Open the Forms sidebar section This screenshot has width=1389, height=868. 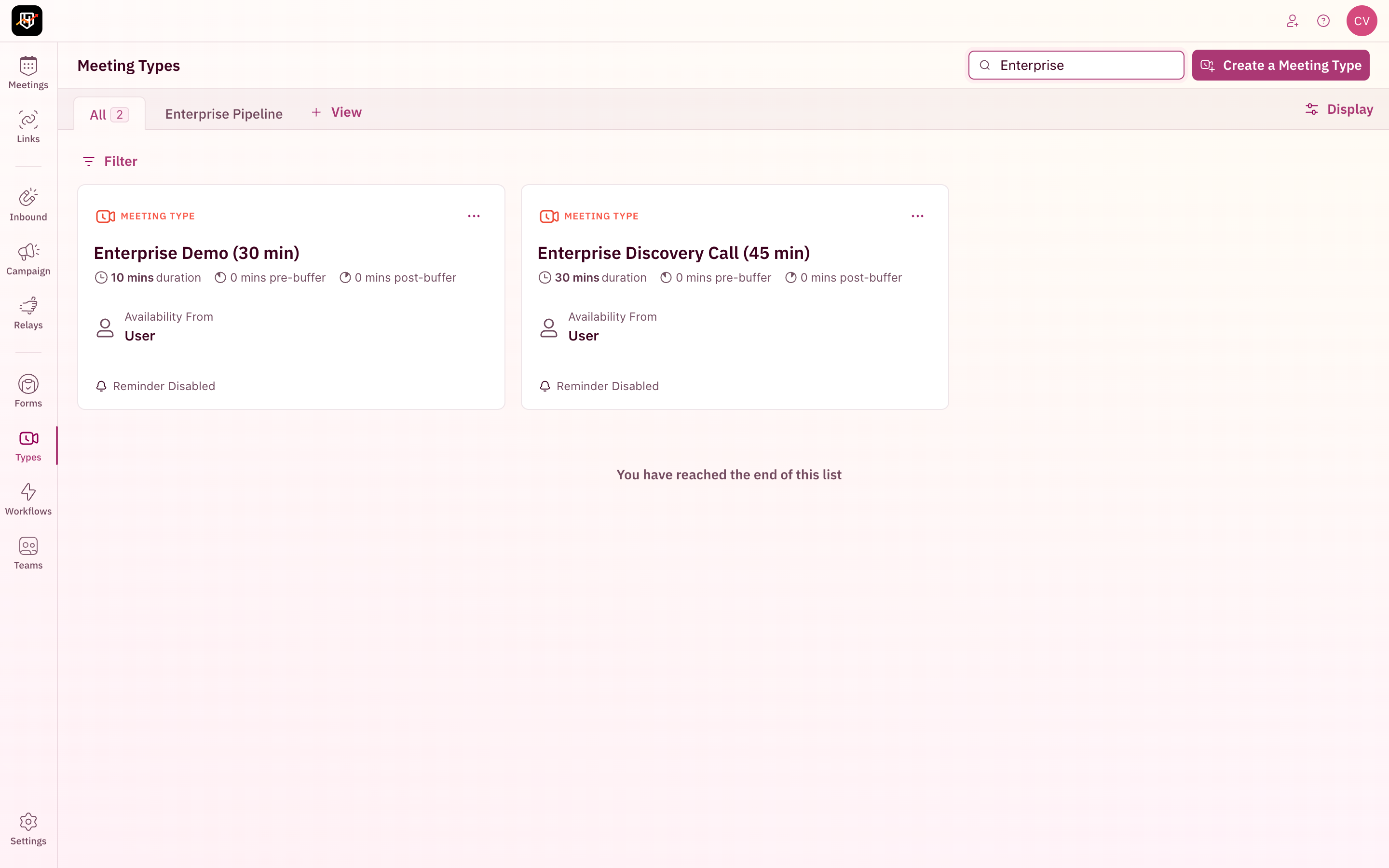[28, 391]
